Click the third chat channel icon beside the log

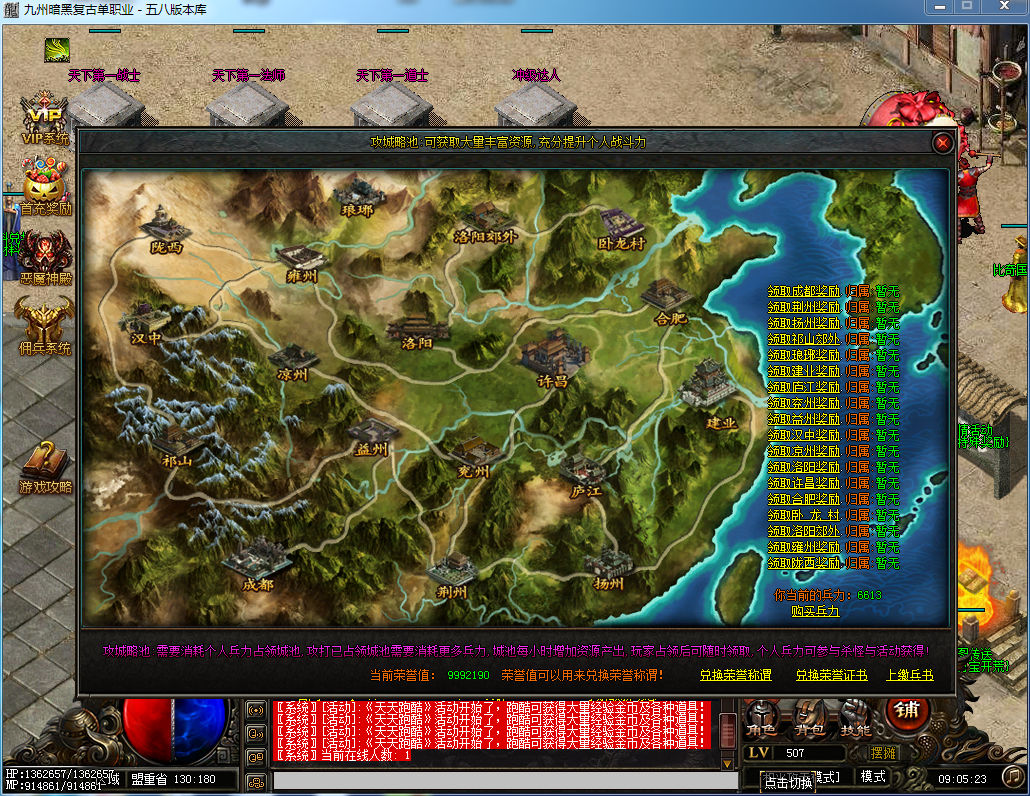point(256,757)
